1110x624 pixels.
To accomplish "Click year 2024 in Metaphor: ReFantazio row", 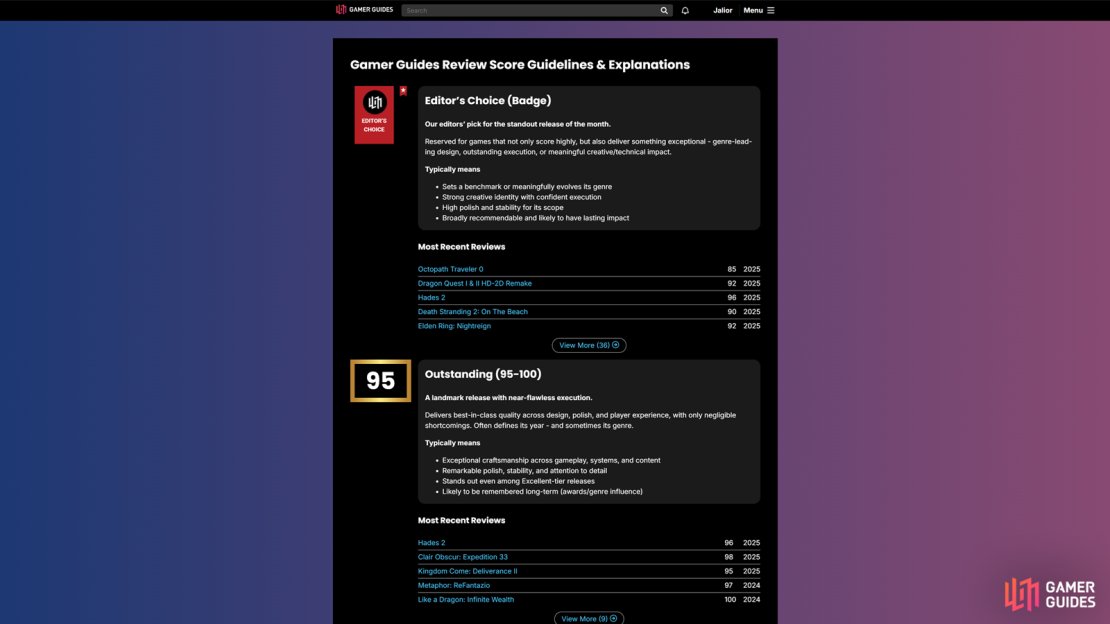I will pos(751,585).
